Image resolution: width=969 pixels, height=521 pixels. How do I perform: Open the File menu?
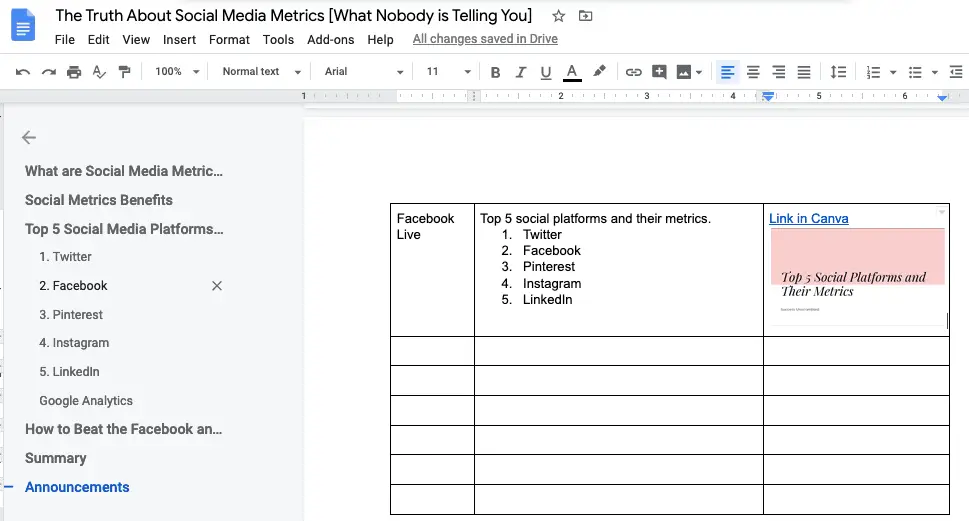(65, 40)
